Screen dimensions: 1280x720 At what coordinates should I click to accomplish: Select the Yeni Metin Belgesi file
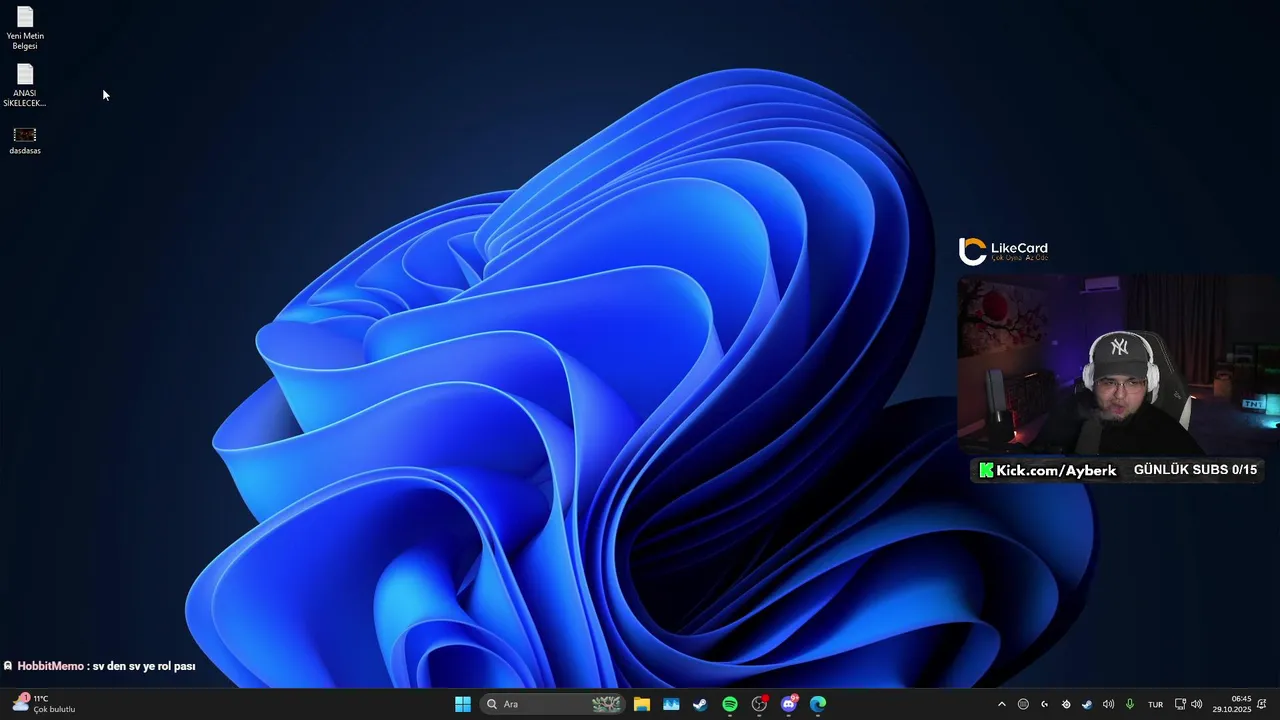tap(25, 28)
